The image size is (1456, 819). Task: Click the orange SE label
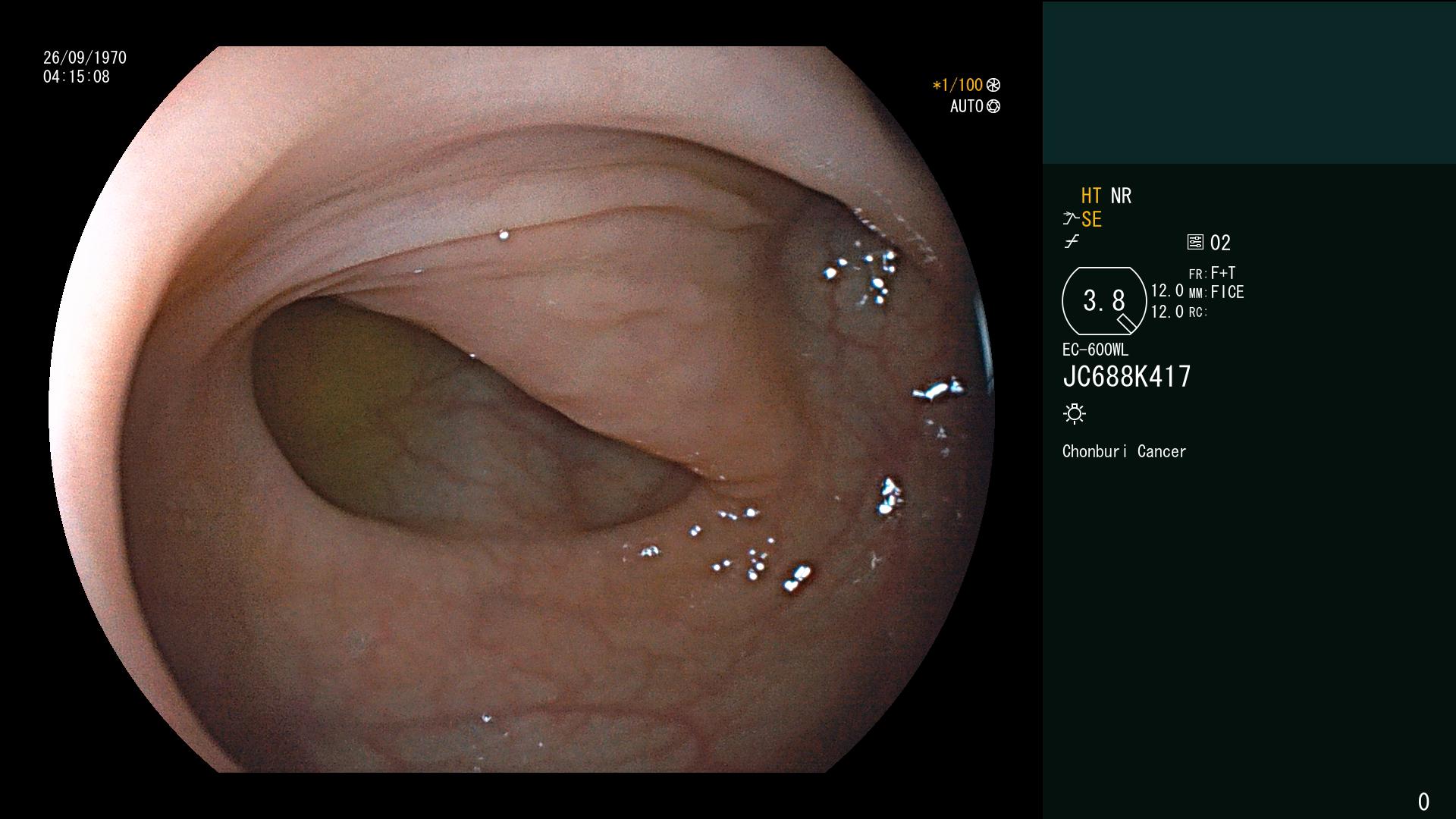[x=1091, y=219]
